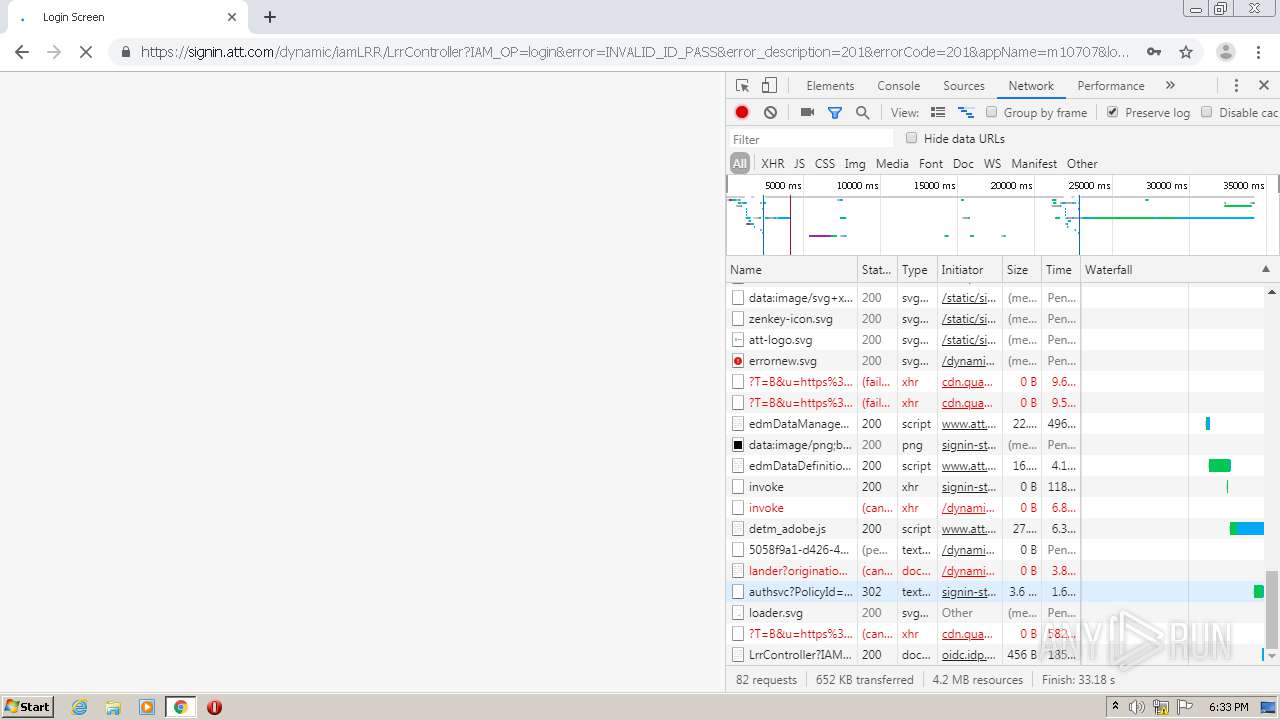This screenshot has width=1280, height=720.
Task: Filter requests by WS type
Action: click(x=992, y=164)
